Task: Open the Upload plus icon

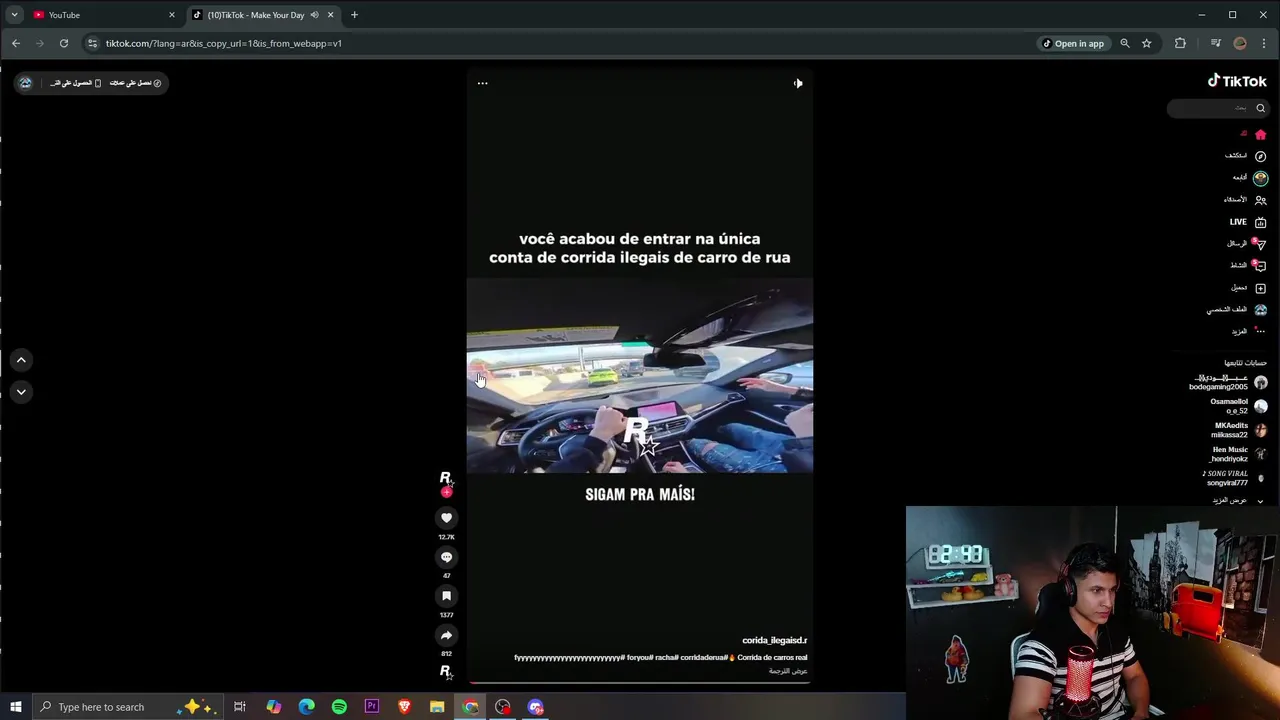Action: [x=1260, y=288]
